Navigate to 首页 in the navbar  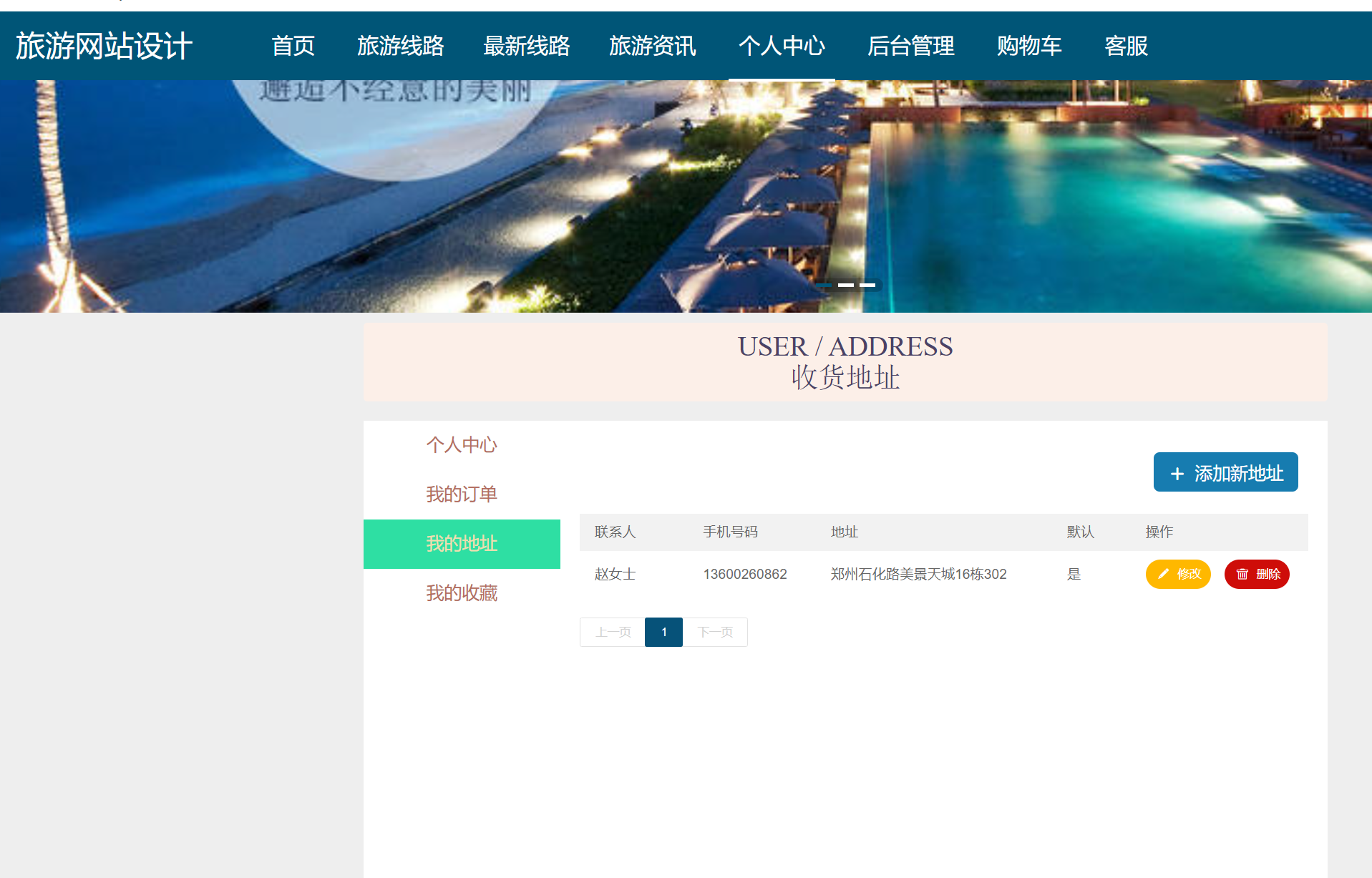[293, 47]
